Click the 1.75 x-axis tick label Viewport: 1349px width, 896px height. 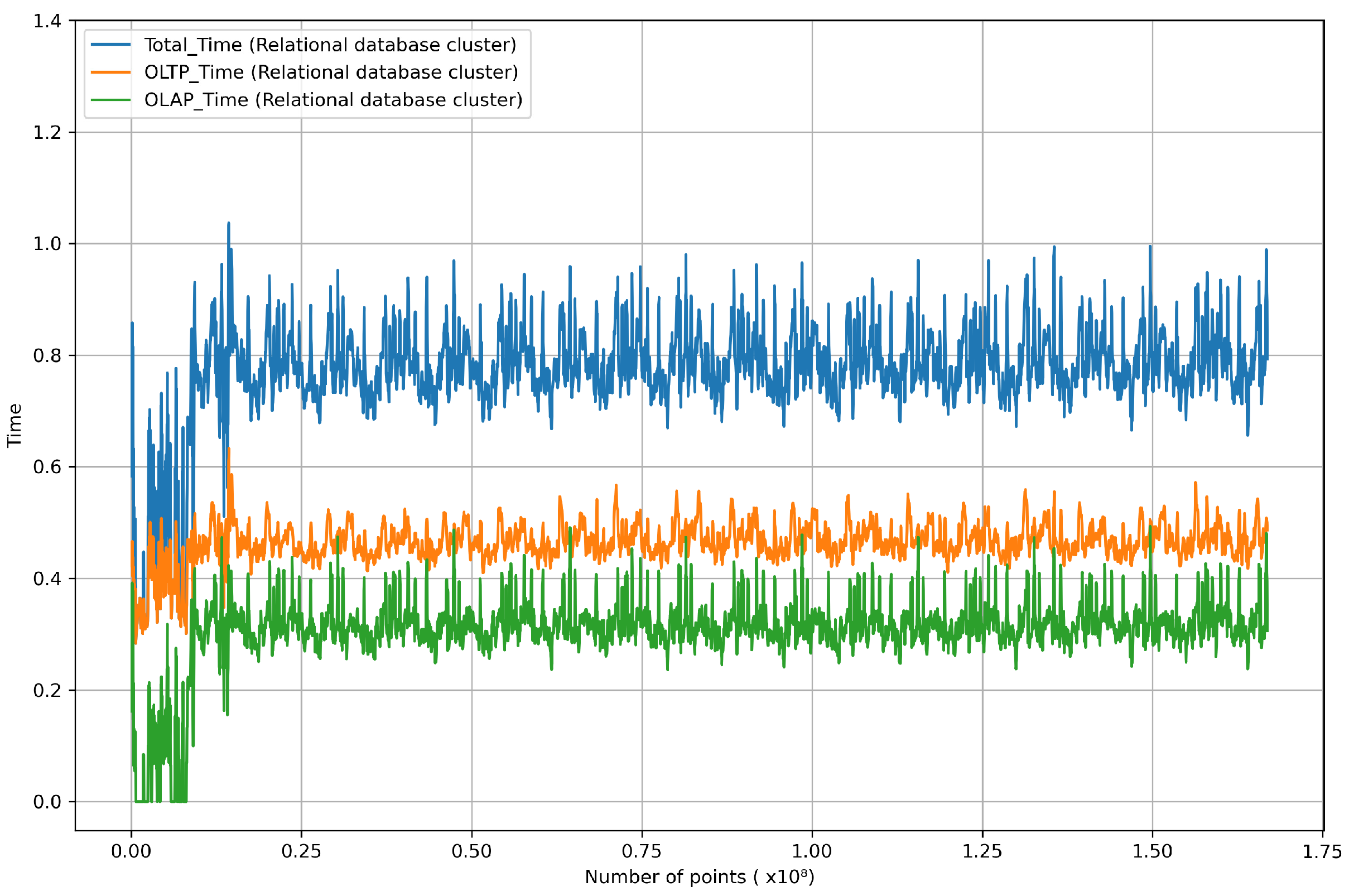coord(1322,852)
